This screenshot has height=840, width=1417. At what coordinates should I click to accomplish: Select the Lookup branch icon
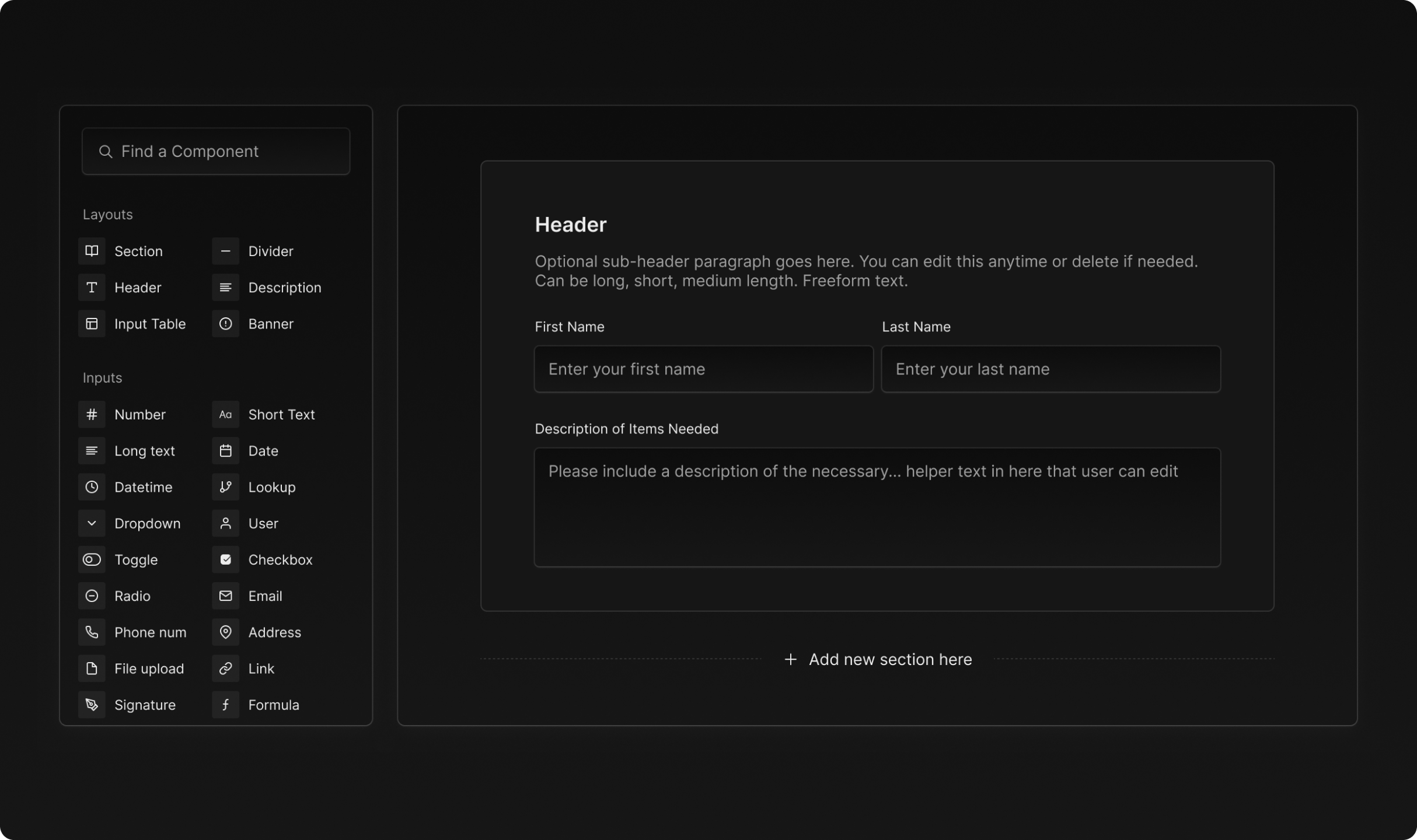pyautogui.click(x=225, y=487)
